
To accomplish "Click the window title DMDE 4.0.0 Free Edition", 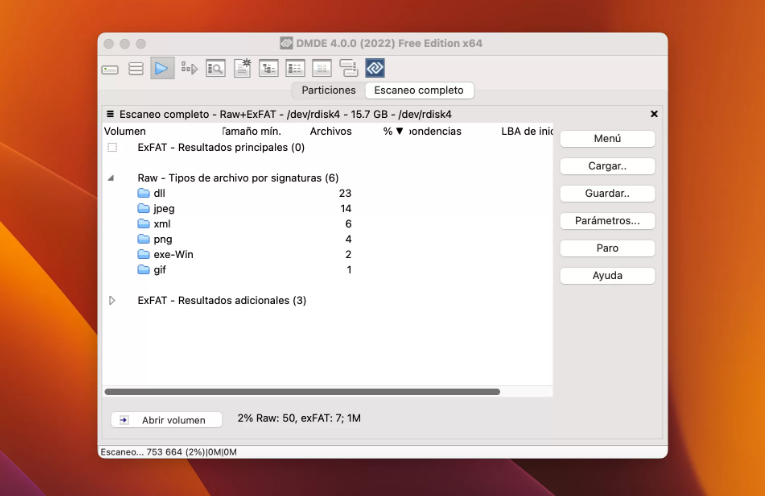I will coord(389,43).
